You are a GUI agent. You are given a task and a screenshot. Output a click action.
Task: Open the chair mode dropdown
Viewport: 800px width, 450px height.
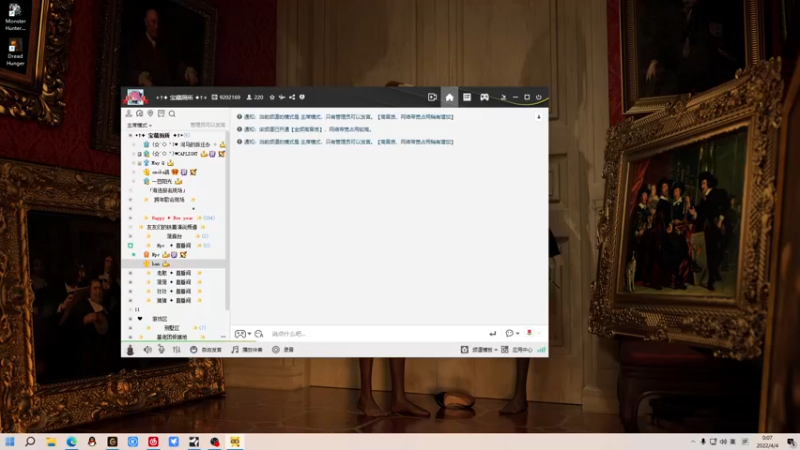tap(139, 125)
